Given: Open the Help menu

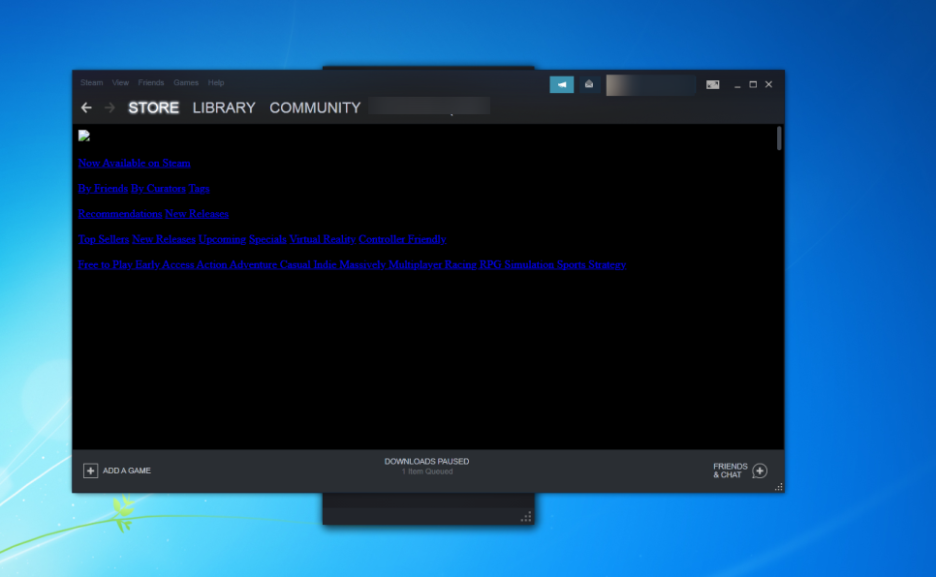Looking at the screenshot, I should pos(216,82).
